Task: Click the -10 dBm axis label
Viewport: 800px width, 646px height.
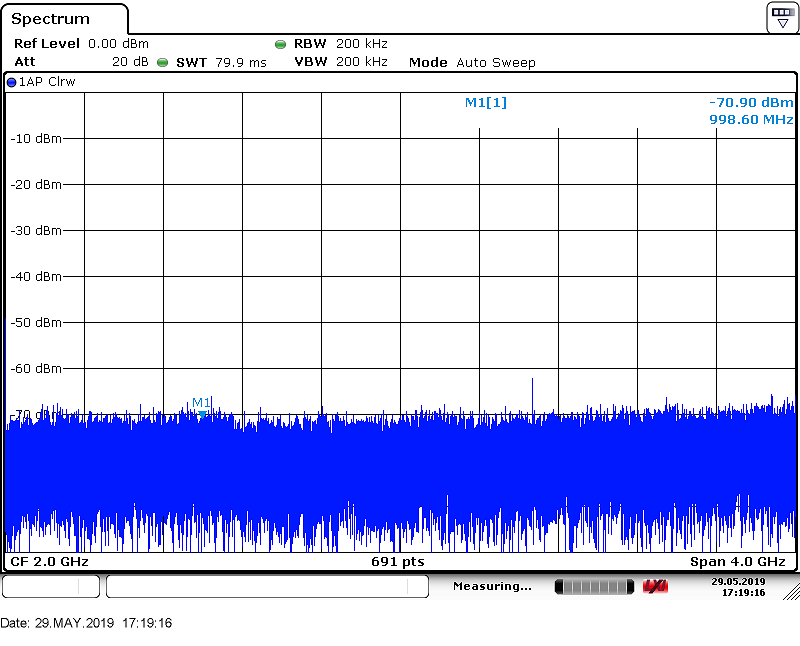Action: [36, 139]
